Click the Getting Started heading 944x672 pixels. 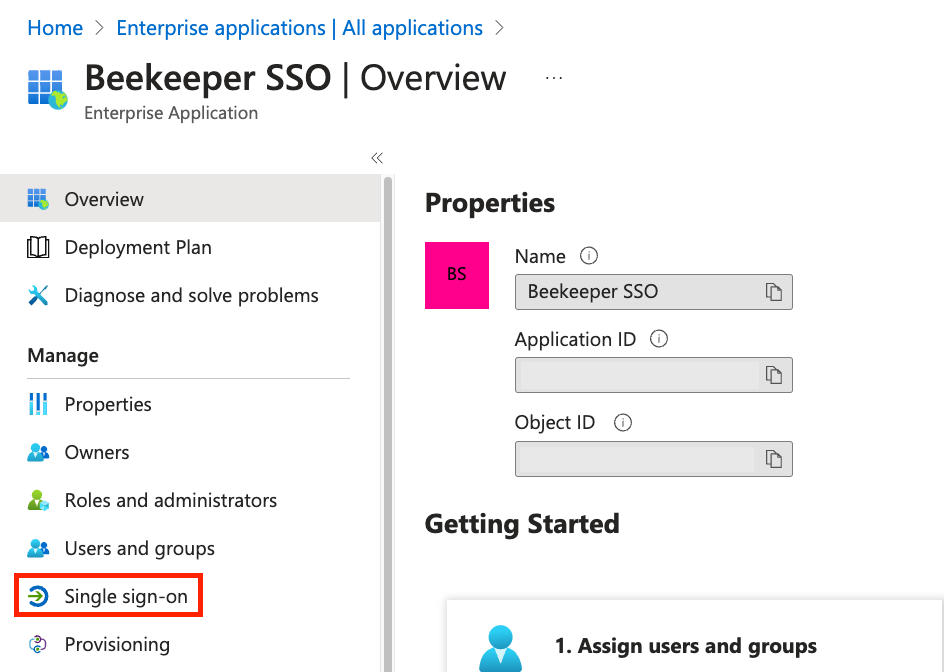coord(522,523)
